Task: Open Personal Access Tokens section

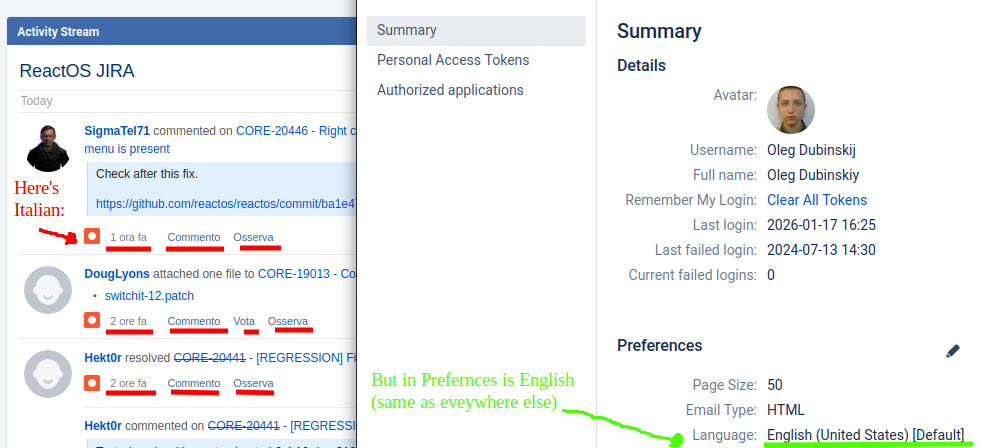Action: pyautogui.click(x=453, y=60)
